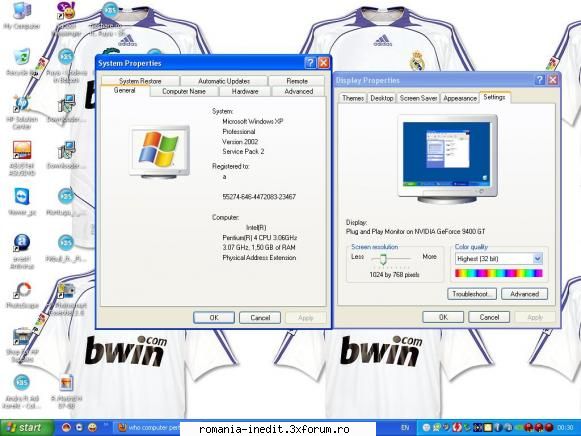
Task: Open avast! Antivirus shortcut
Action: click(22, 251)
